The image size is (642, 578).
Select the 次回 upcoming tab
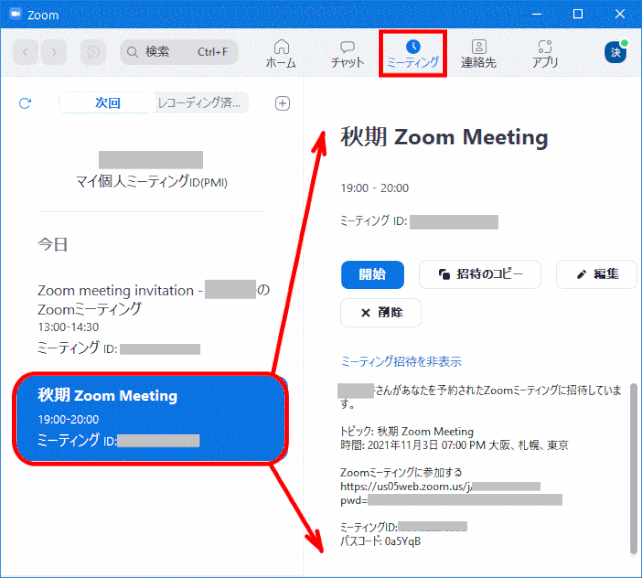[108, 102]
